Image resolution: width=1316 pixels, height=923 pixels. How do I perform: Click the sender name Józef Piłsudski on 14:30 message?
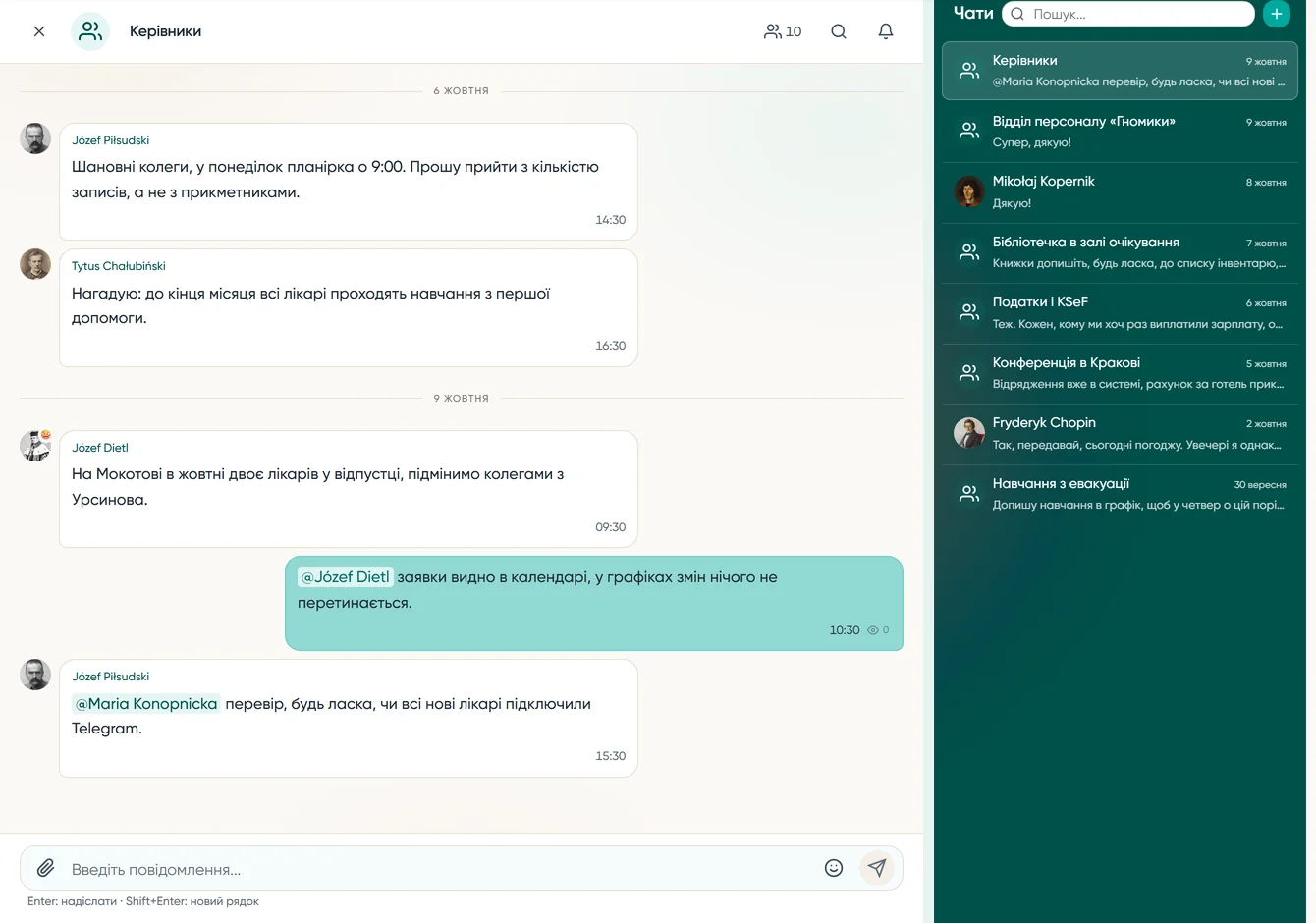pos(110,140)
